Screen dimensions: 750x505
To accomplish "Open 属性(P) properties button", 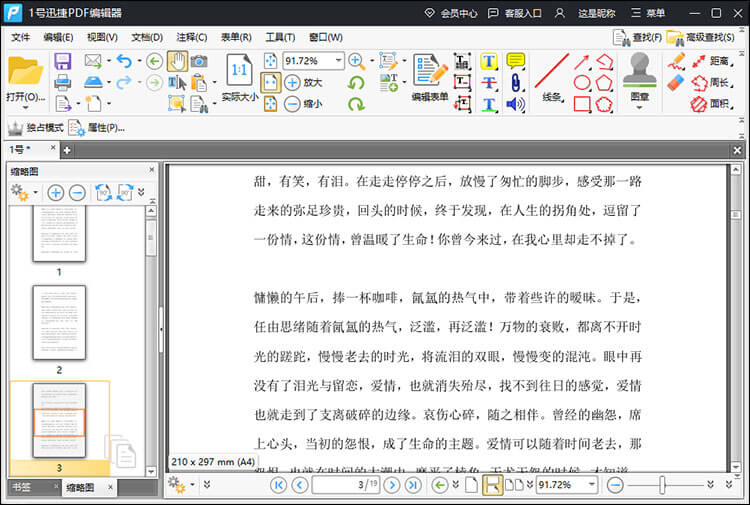I will click(97, 128).
